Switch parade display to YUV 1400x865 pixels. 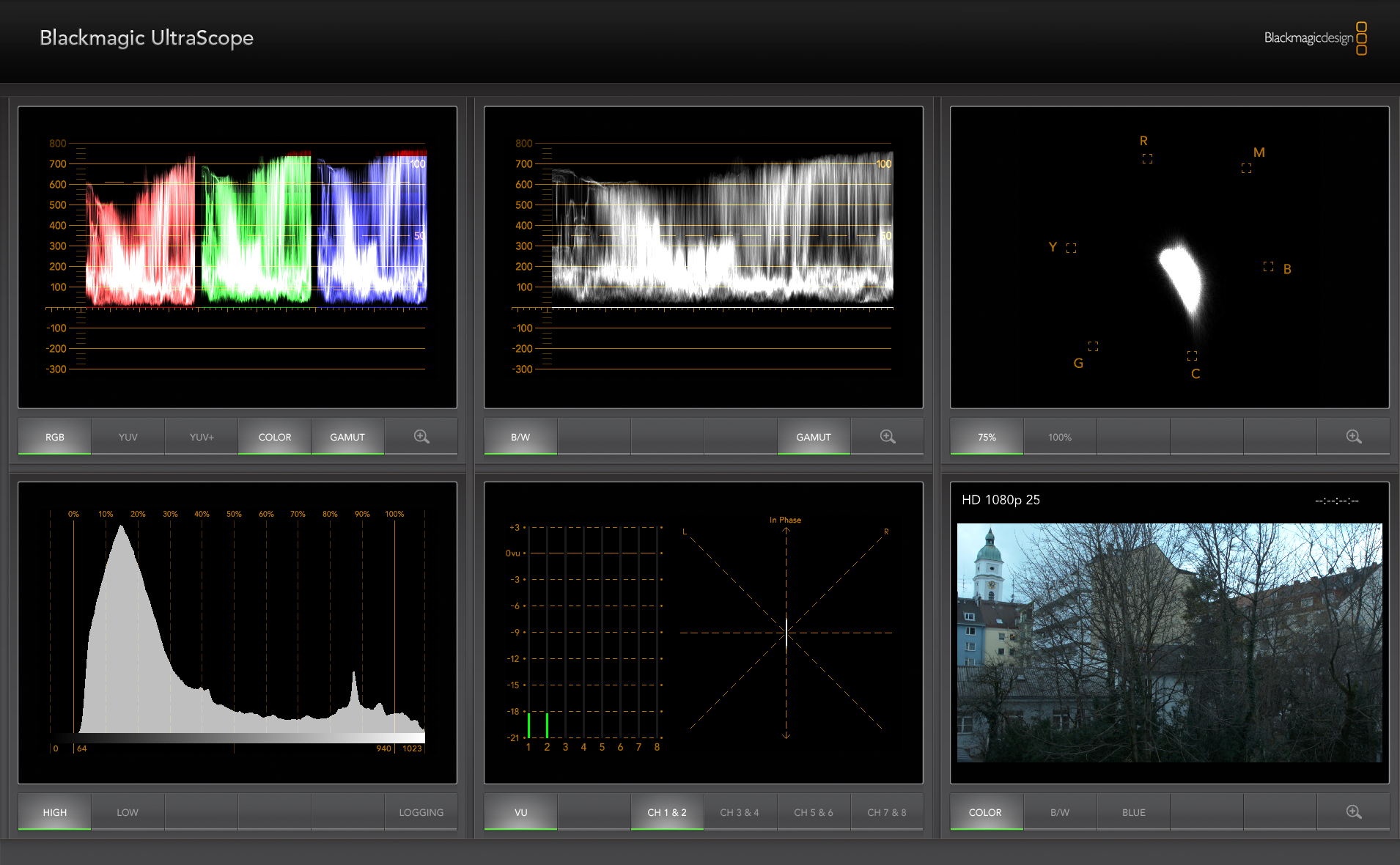coord(128,437)
